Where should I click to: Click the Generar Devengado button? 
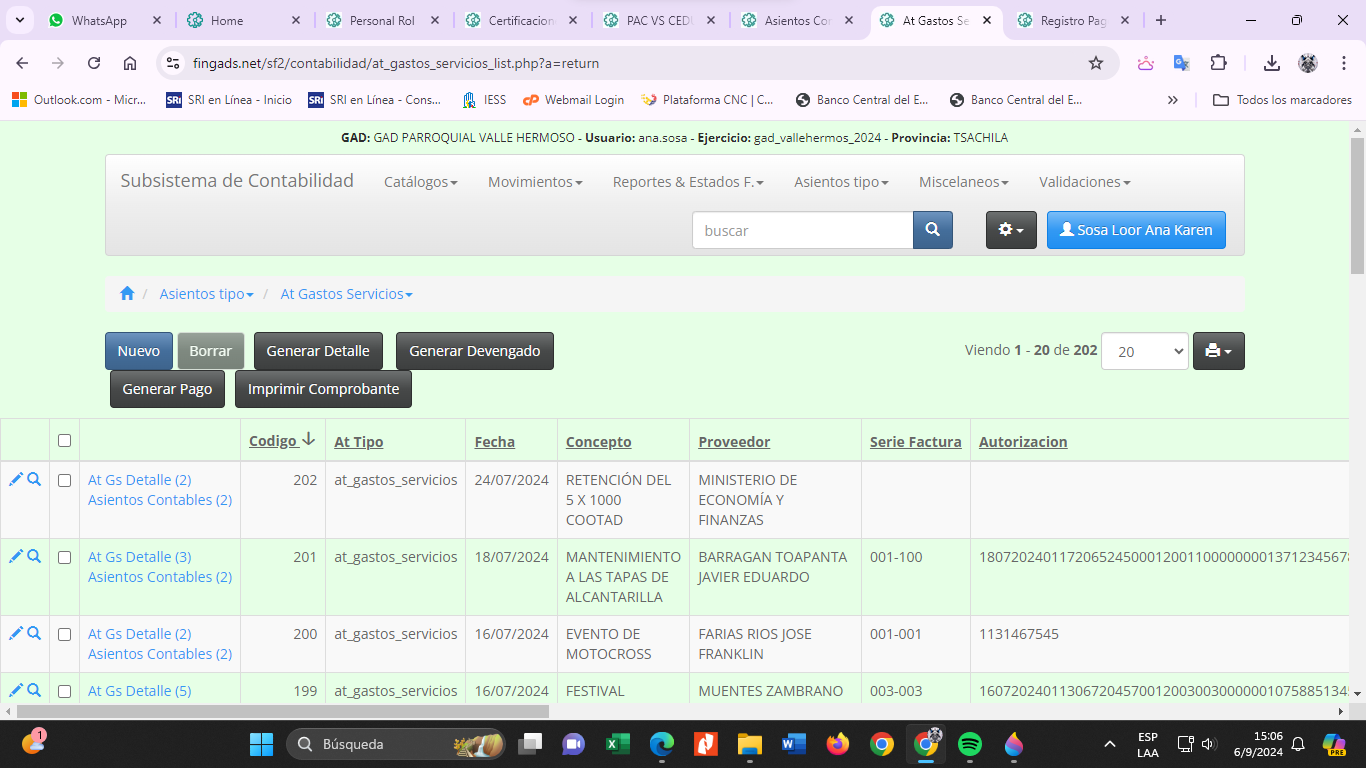[x=474, y=351]
